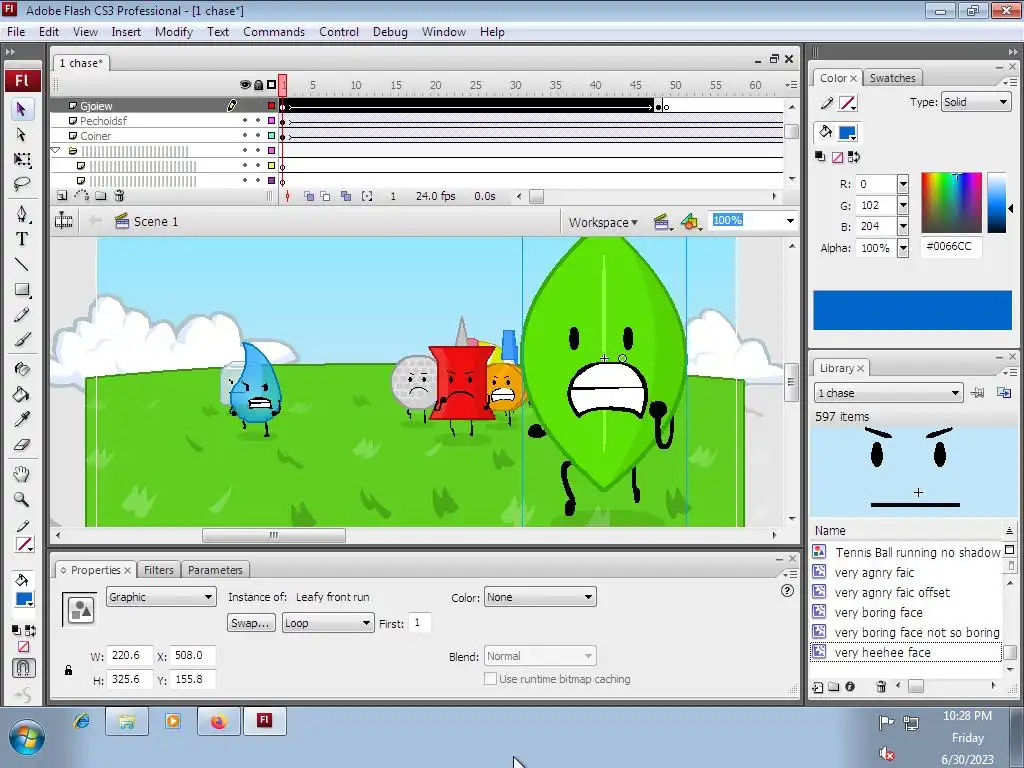Image resolution: width=1024 pixels, height=768 pixels.
Task: Select the Eraser tool
Action: [22, 445]
